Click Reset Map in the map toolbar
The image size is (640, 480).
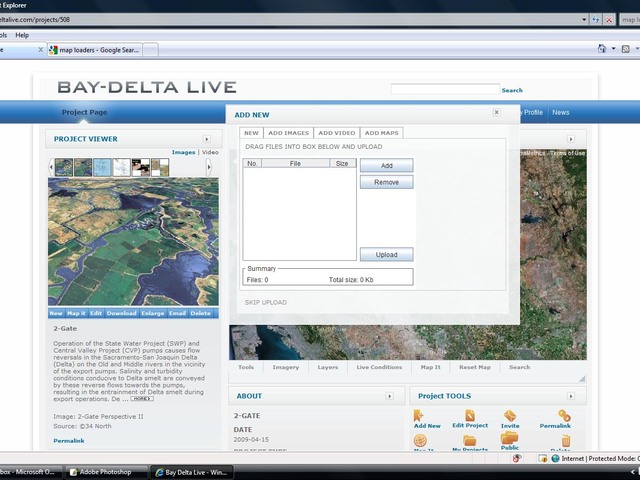point(475,367)
